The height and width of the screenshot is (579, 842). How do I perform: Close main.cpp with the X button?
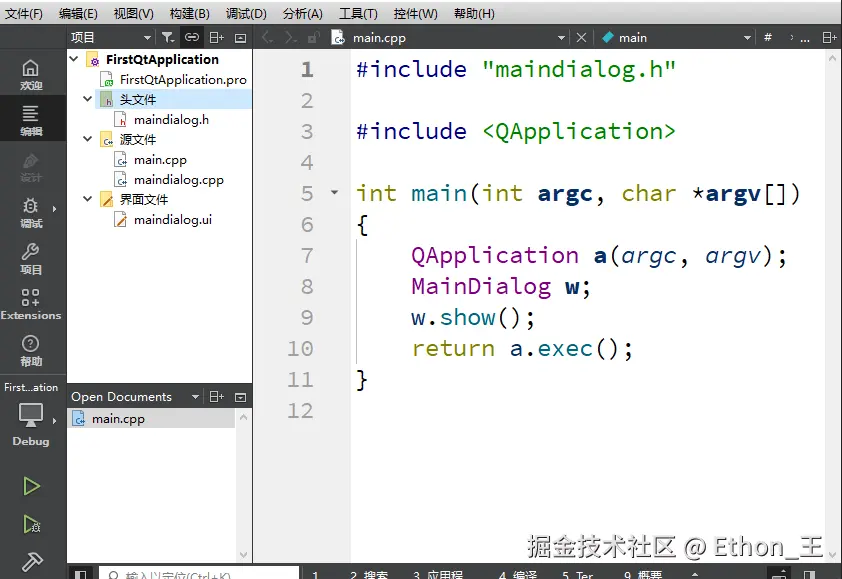click(x=581, y=38)
